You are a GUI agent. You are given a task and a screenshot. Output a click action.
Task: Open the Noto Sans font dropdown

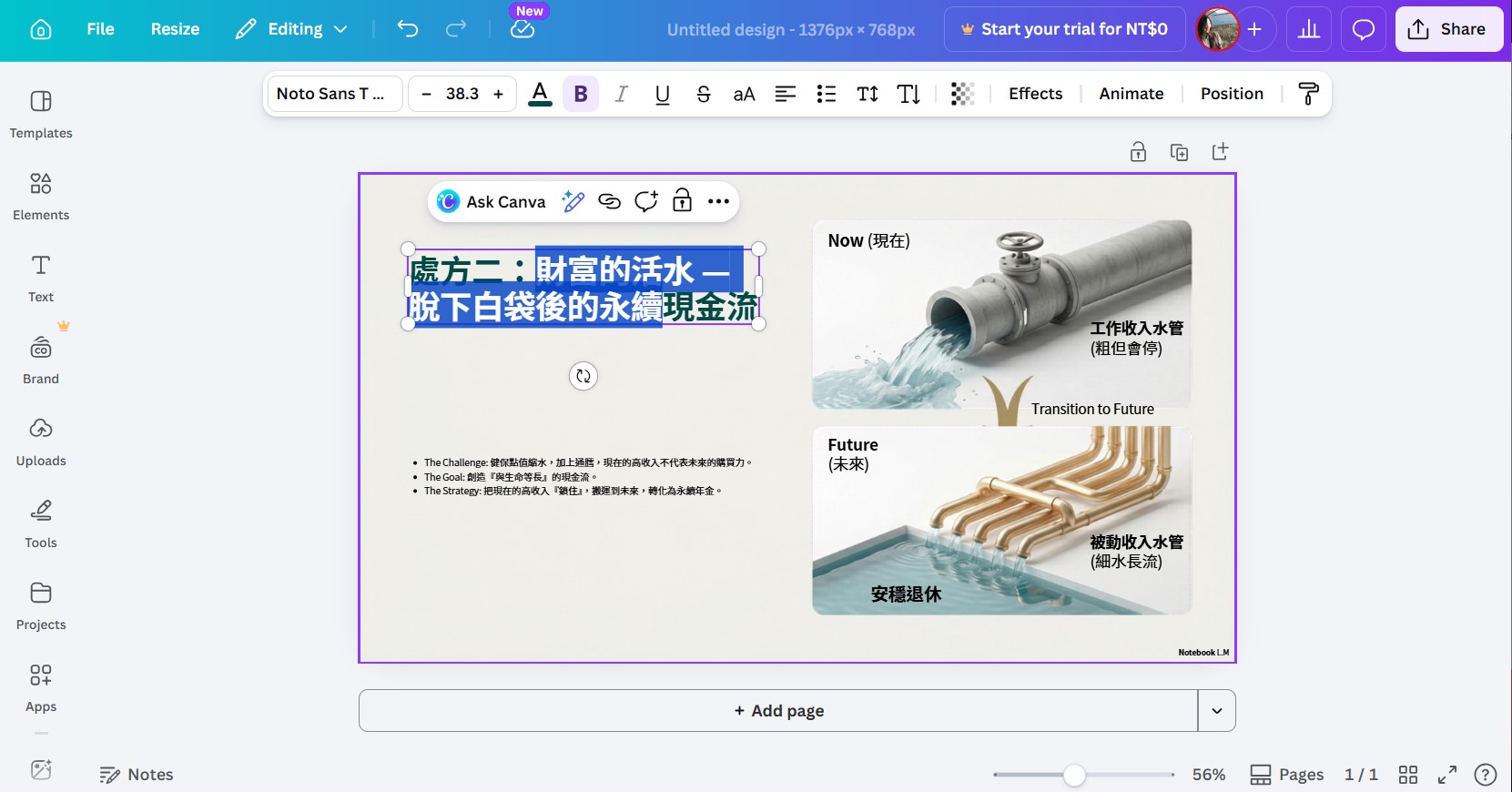(x=334, y=94)
